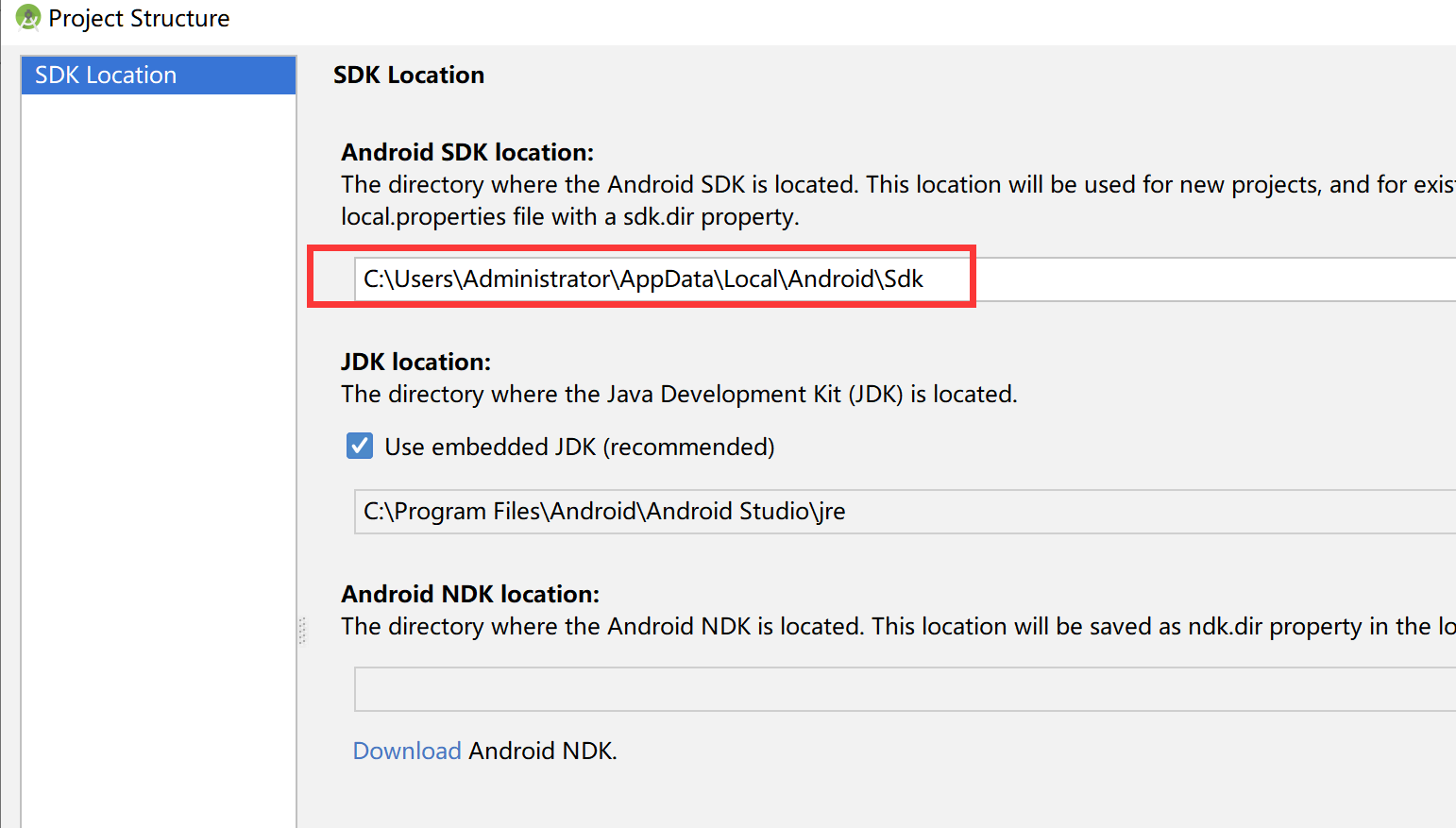Image resolution: width=1456 pixels, height=828 pixels.
Task: Click the JDK directory description text
Action: (680, 394)
